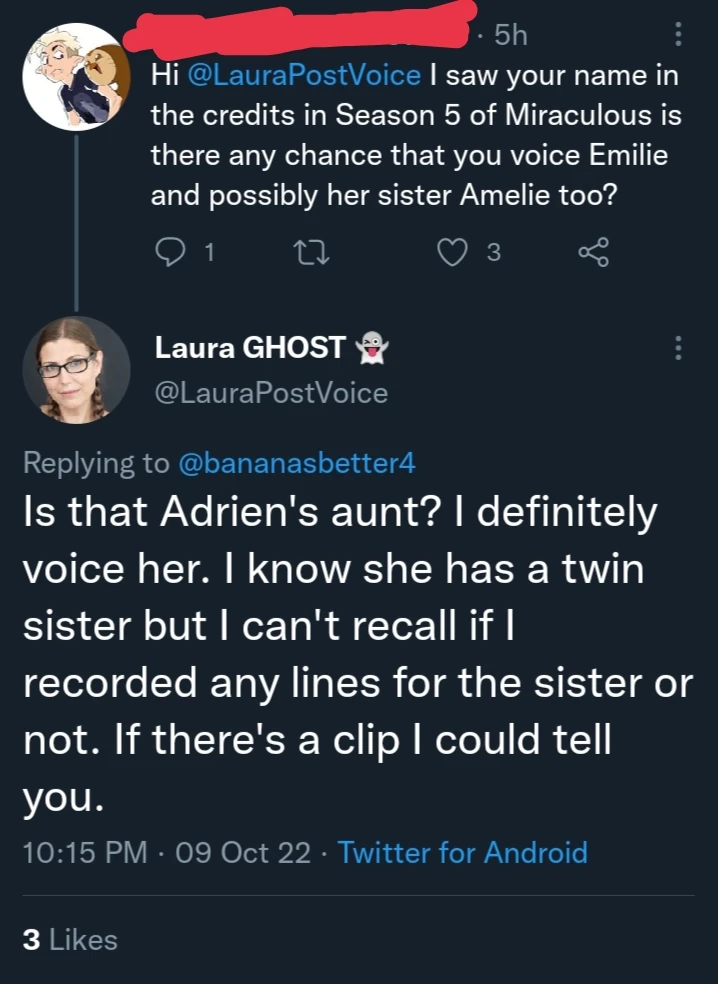Viewport: 718px width, 984px height.
Task: Click the @LauraPostVoice handle below the display name
Action: (270, 393)
